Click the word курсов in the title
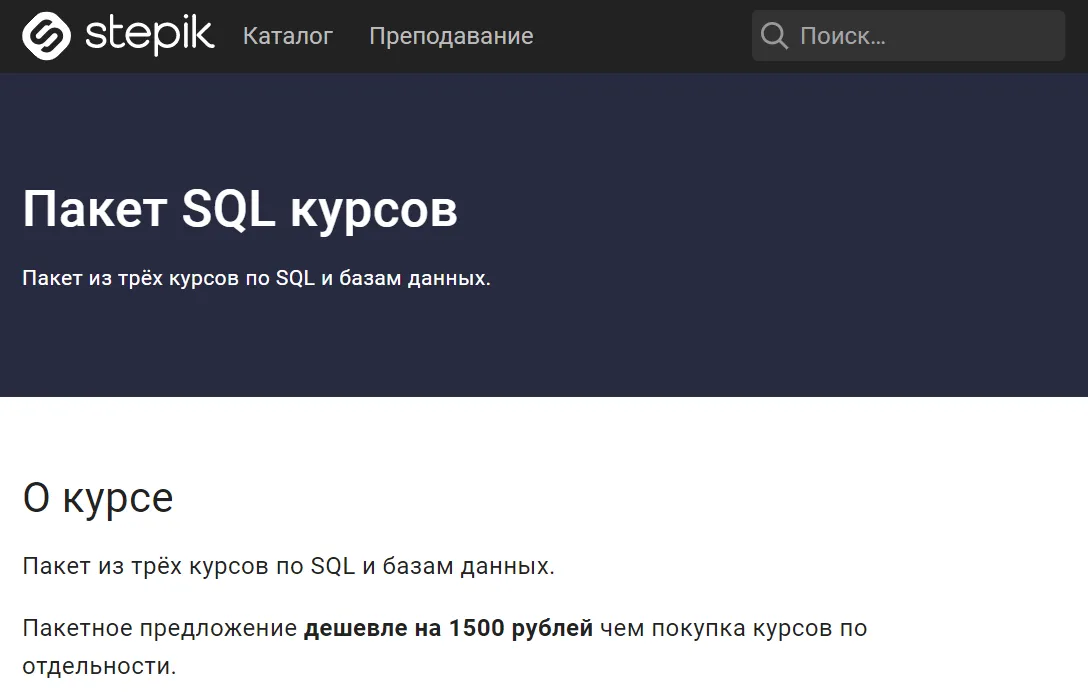 (x=373, y=210)
